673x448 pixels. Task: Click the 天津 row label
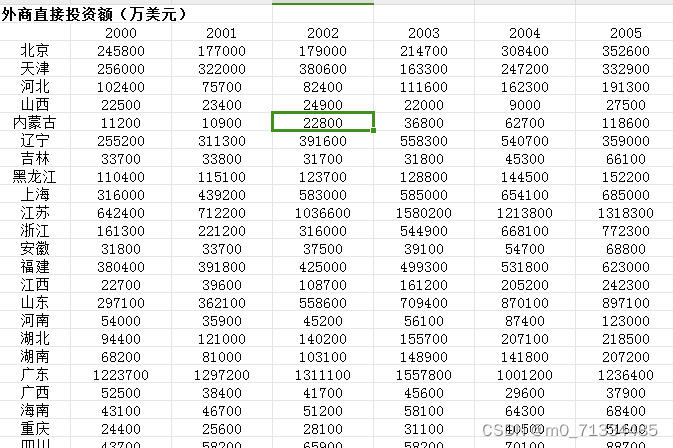35,69
